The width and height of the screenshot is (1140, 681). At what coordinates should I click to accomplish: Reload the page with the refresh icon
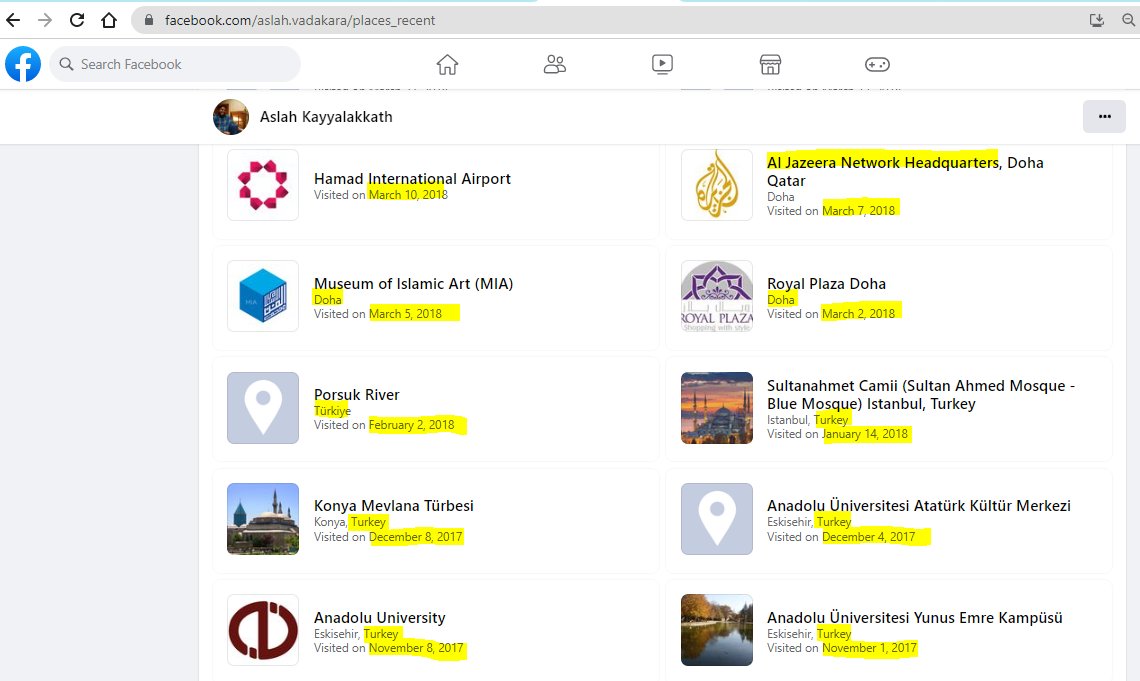click(x=77, y=20)
